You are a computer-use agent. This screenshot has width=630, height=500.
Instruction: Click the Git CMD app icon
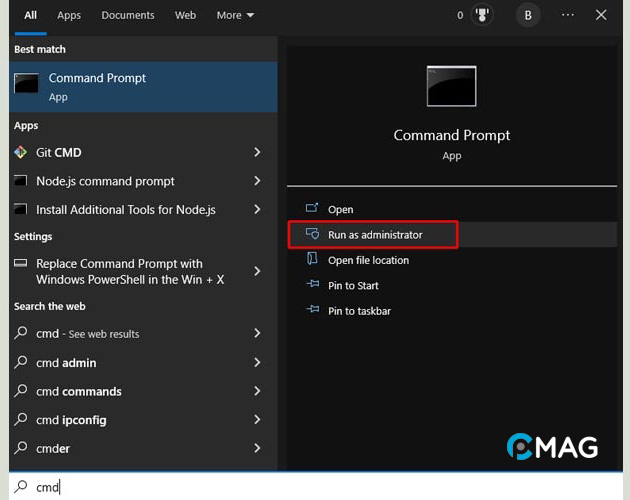(x=21, y=152)
